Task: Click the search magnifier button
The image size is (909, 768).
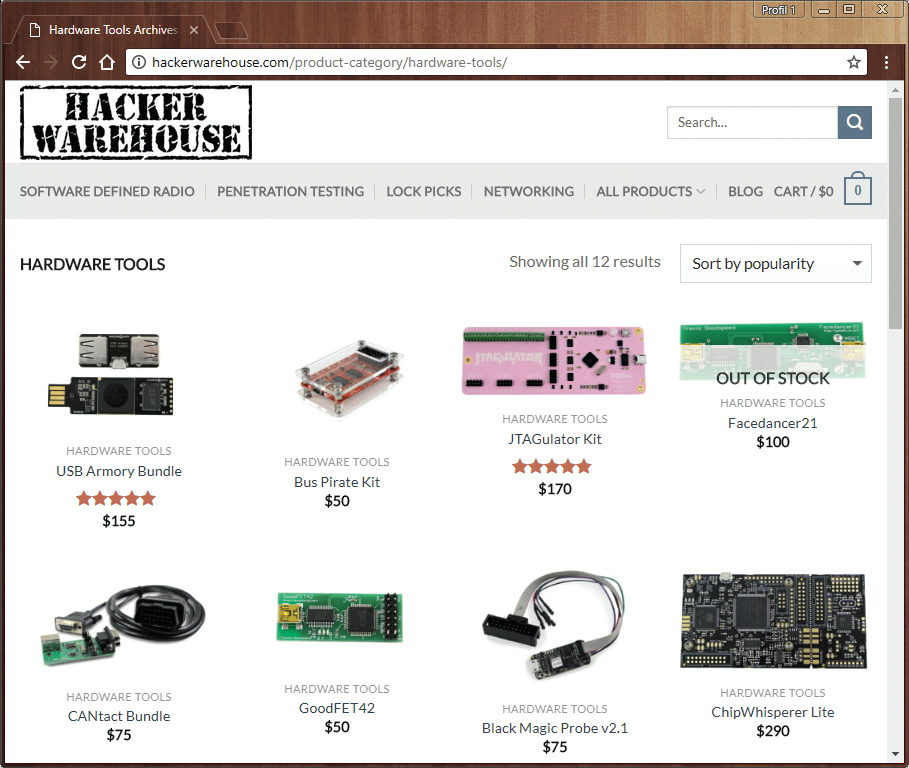Action: point(855,122)
